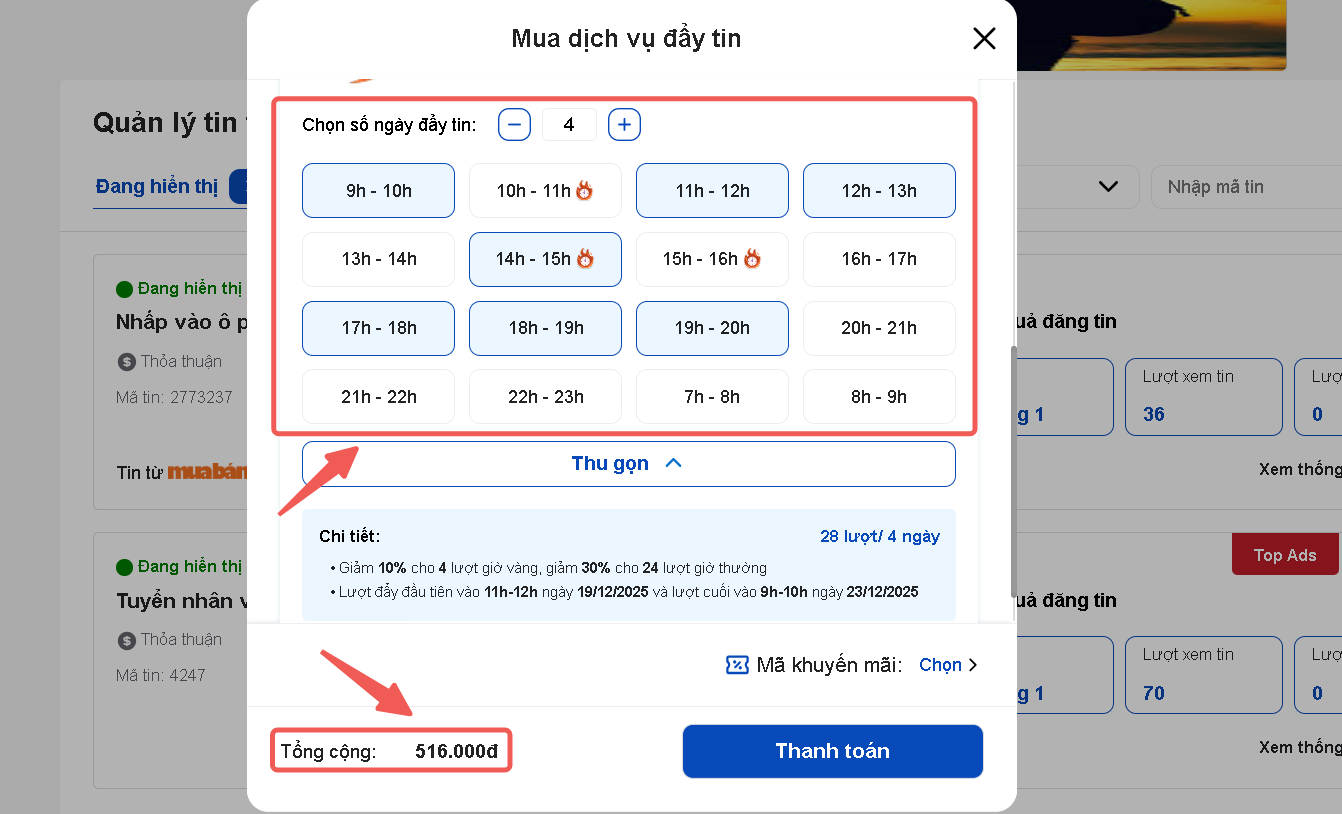Click the promo code voucher icon
The height and width of the screenshot is (814, 1342).
point(737,665)
